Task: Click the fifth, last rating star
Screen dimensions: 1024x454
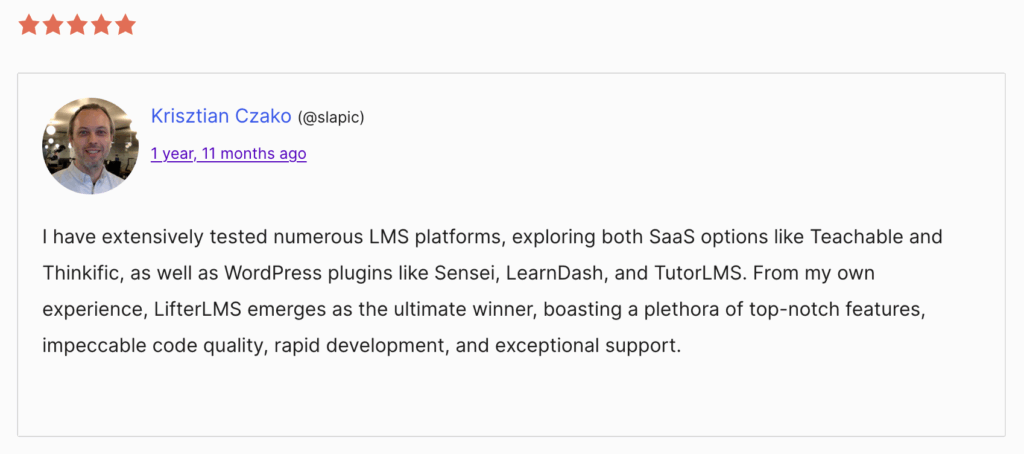Action: (125, 25)
